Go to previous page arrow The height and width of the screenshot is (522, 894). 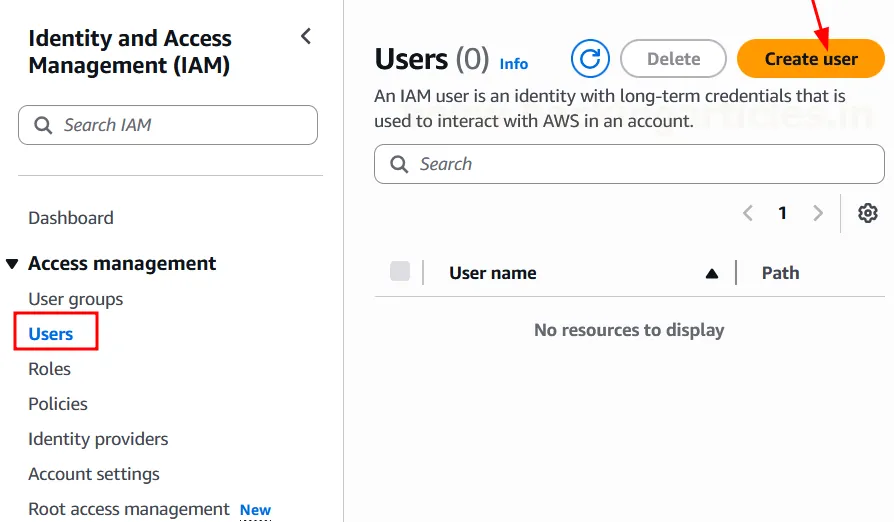click(x=748, y=213)
